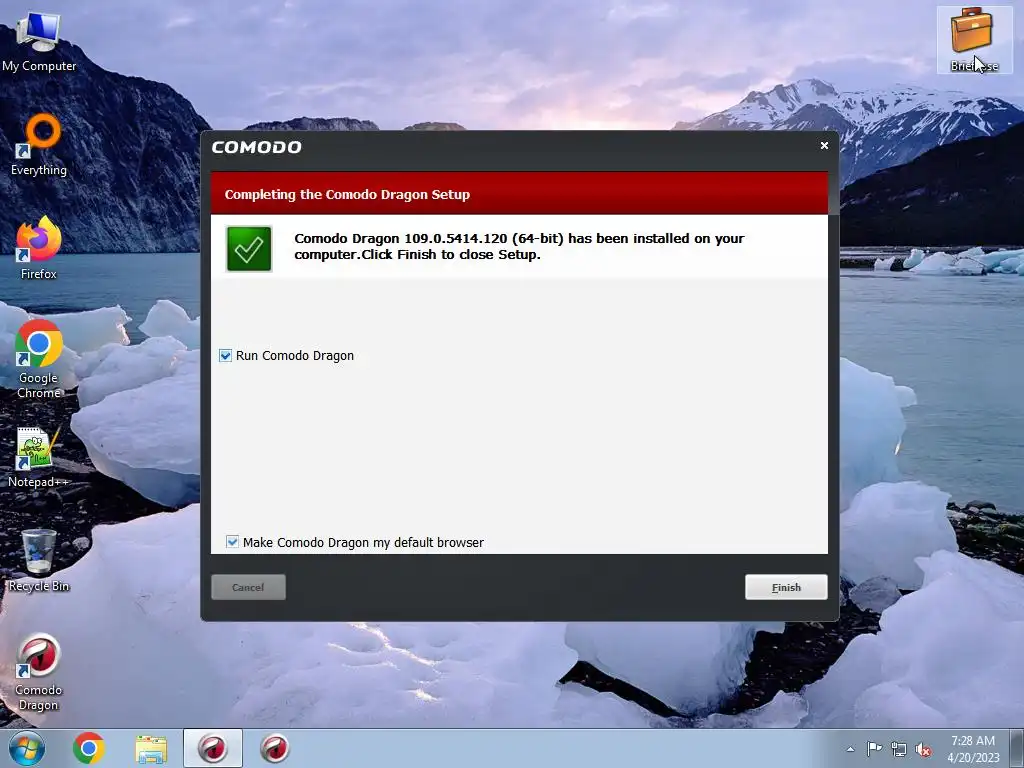Open Windows Explorer from the taskbar
This screenshot has width=1024, height=768.
151,748
